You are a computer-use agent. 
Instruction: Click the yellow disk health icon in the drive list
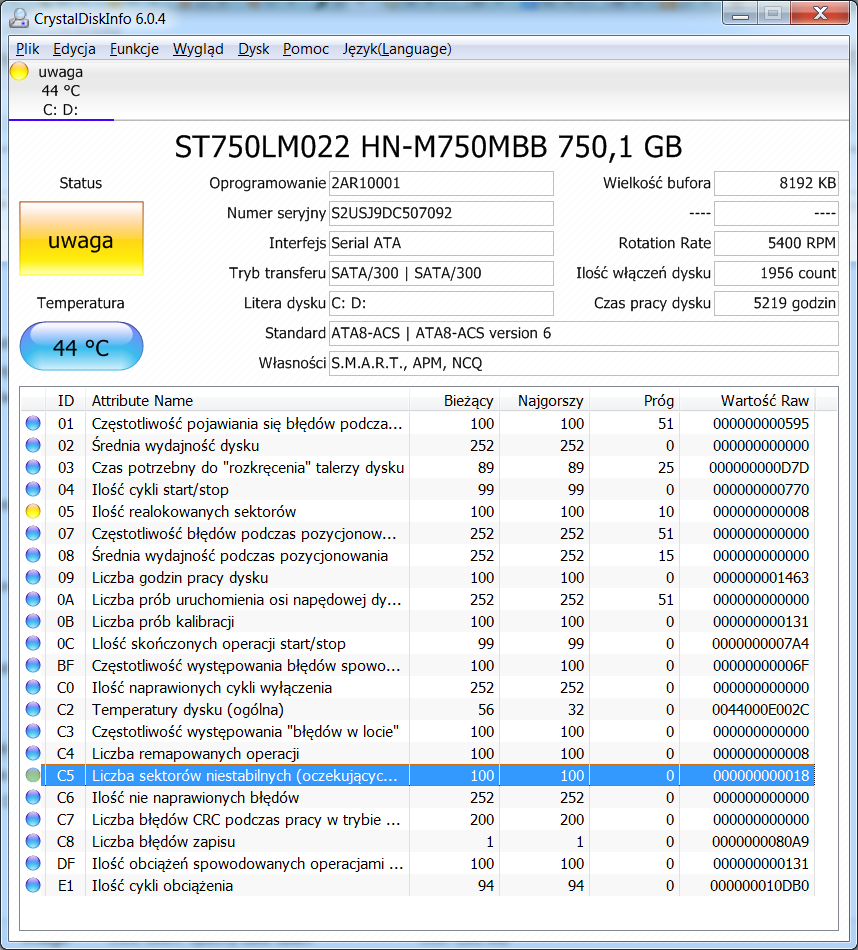tap(19, 71)
